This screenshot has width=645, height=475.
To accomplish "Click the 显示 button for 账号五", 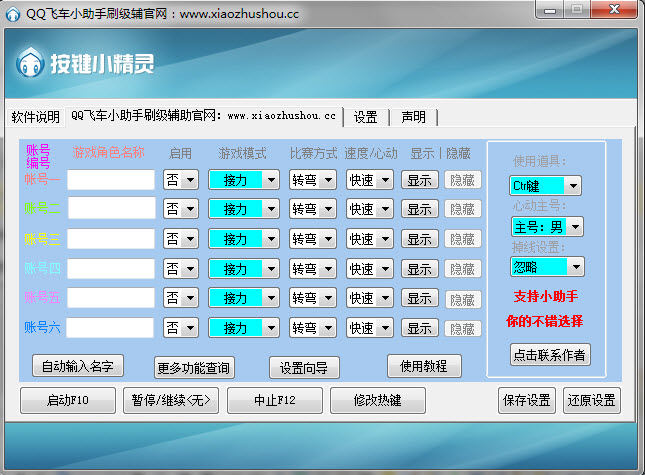I will [420, 298].
